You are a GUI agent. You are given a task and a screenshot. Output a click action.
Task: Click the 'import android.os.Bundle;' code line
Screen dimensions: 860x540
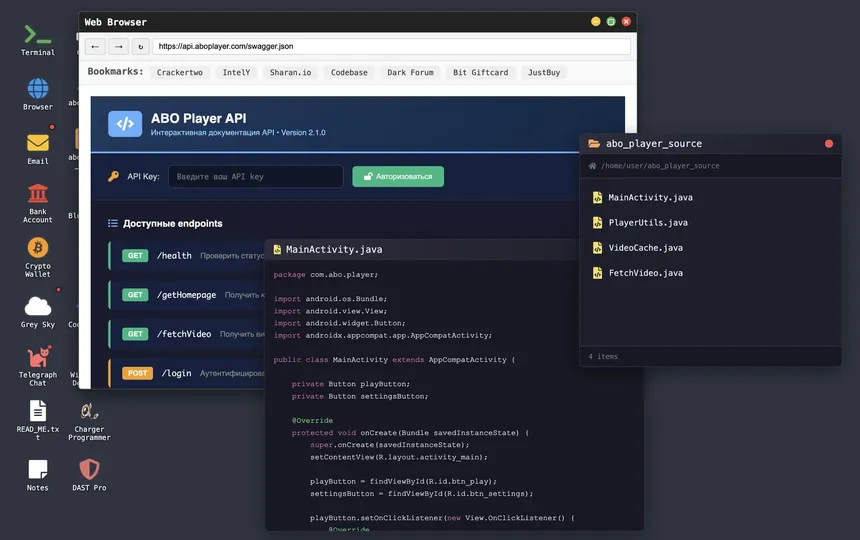click(x=330, y=299)
